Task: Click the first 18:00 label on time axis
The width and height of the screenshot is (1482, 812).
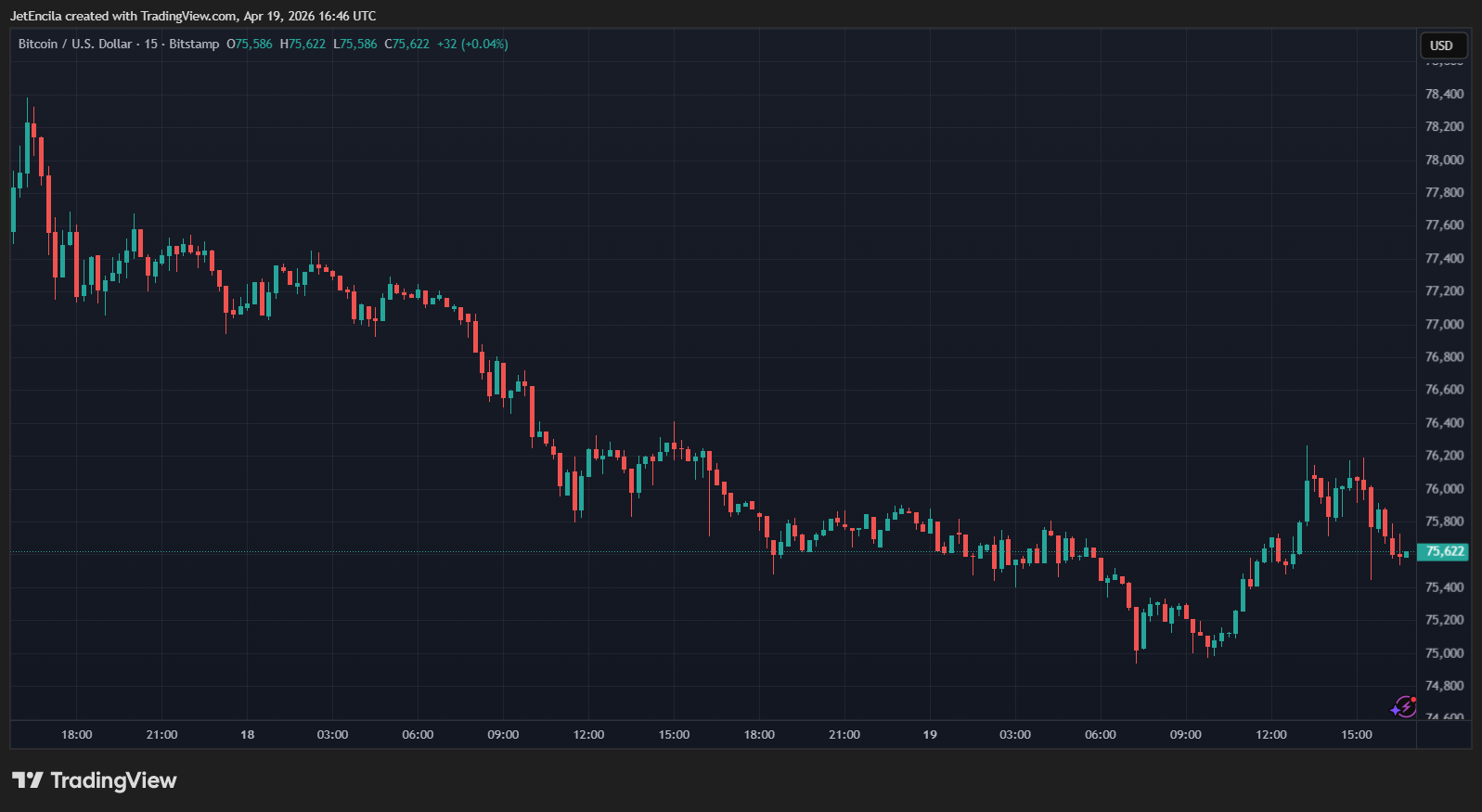Action: coord(77,734)
